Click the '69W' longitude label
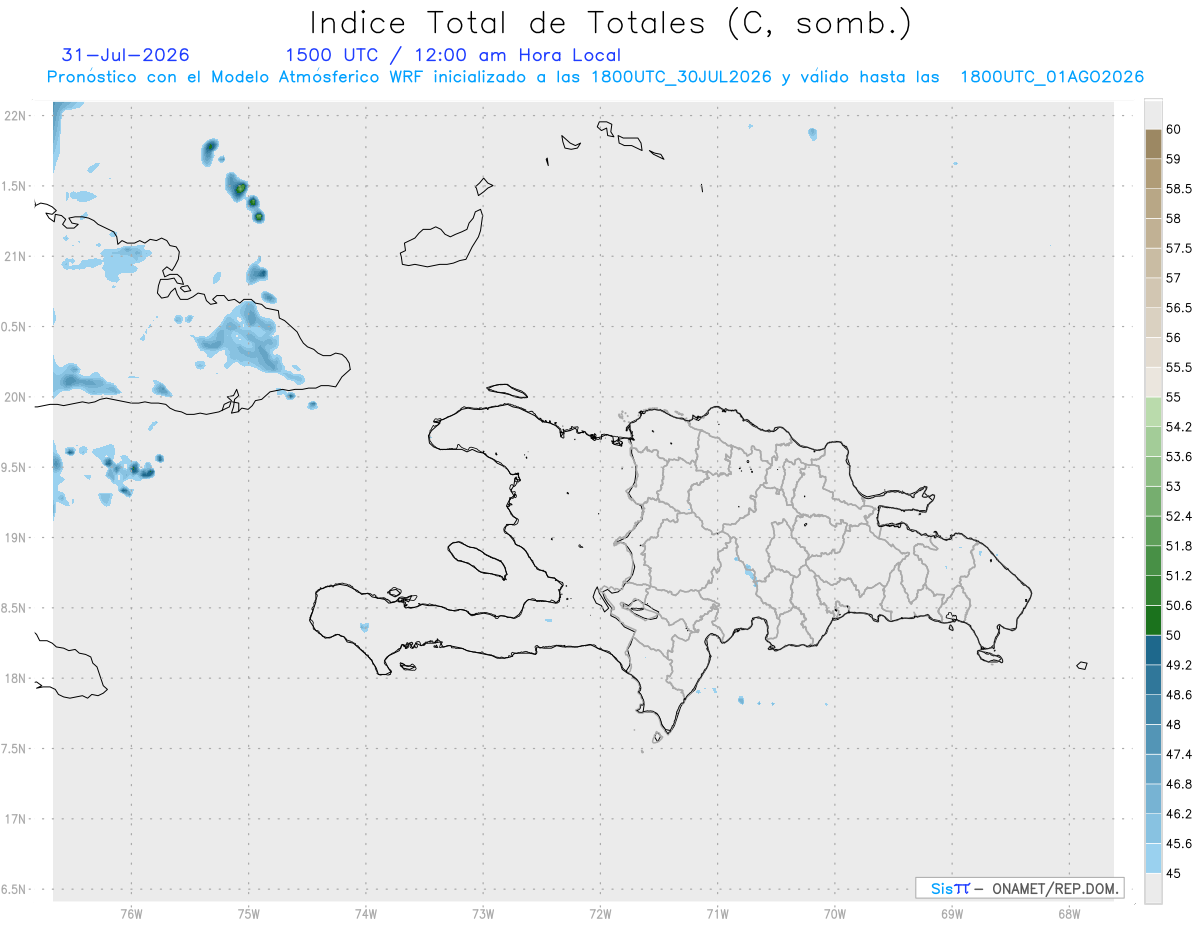Viewport: 1200px width, 927px height. (951, 913)
